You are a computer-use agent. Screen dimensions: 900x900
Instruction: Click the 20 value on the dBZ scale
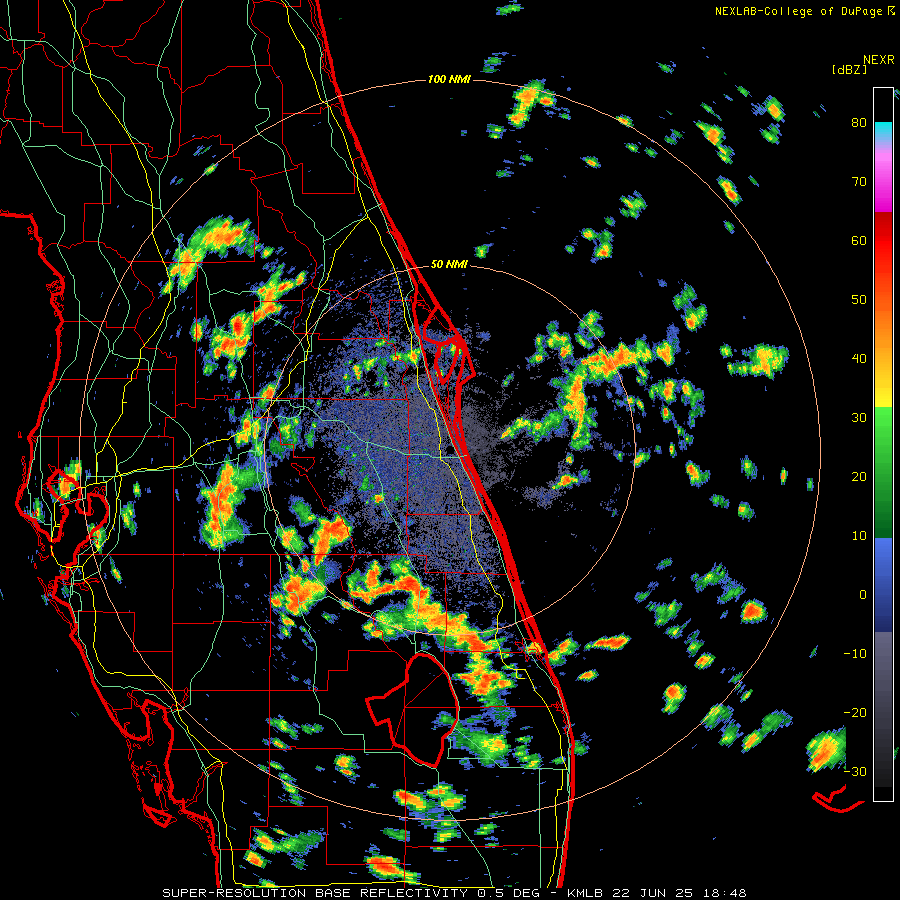859,476
